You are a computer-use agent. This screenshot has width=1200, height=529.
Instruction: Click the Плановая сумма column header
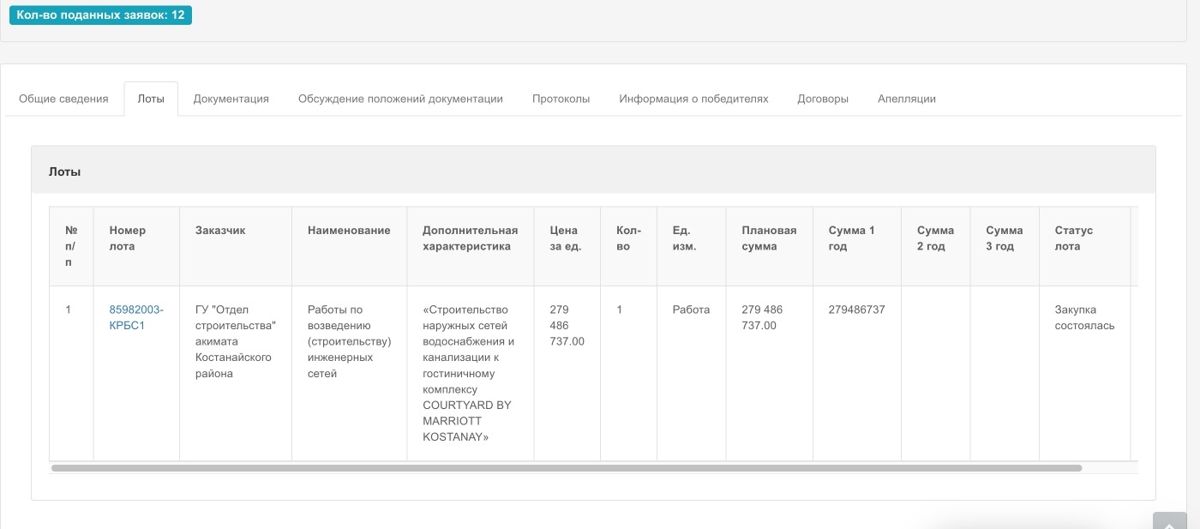pos(769,238)
